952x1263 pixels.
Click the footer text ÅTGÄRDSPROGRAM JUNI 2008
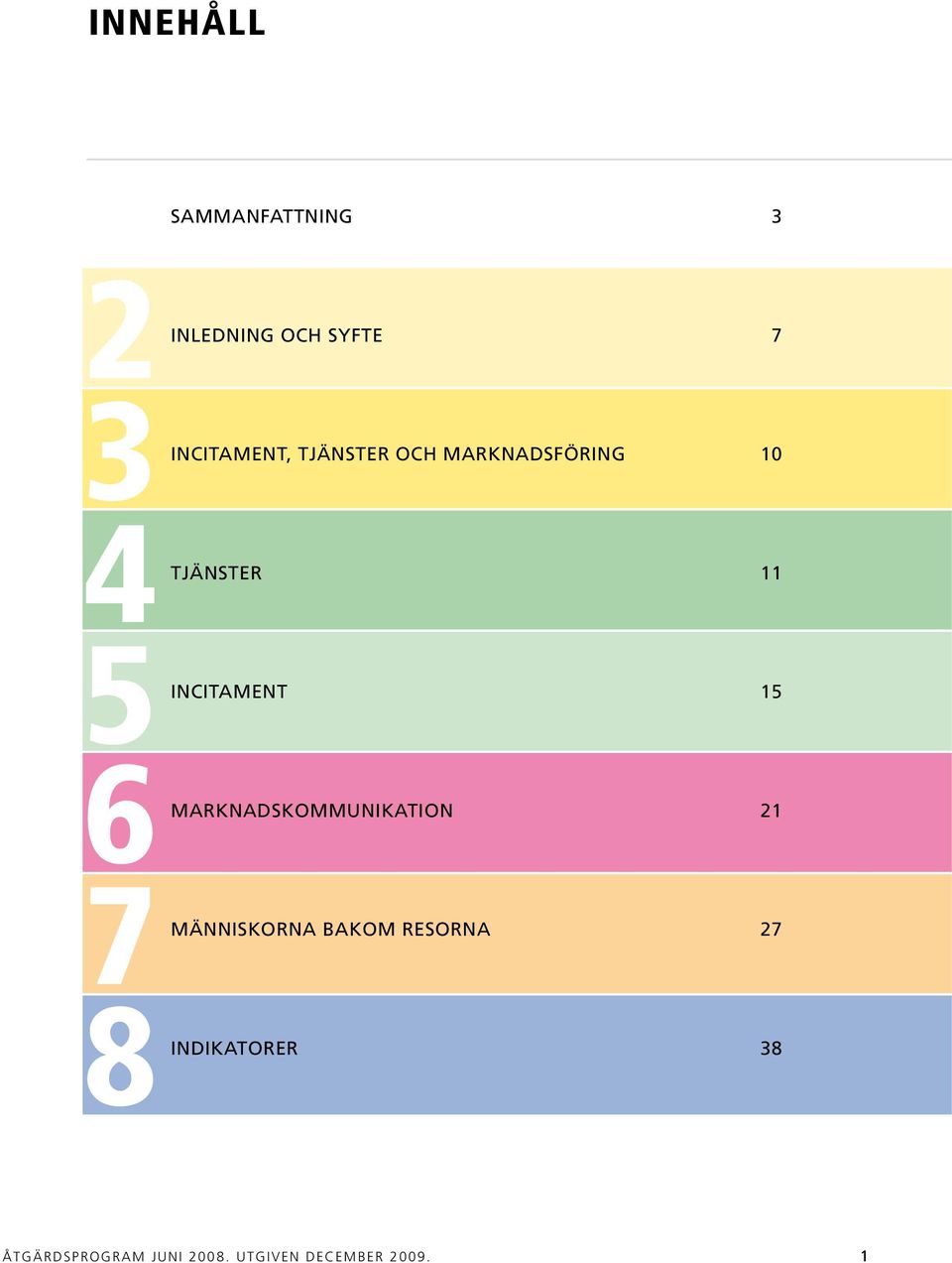click(115, 1255)
